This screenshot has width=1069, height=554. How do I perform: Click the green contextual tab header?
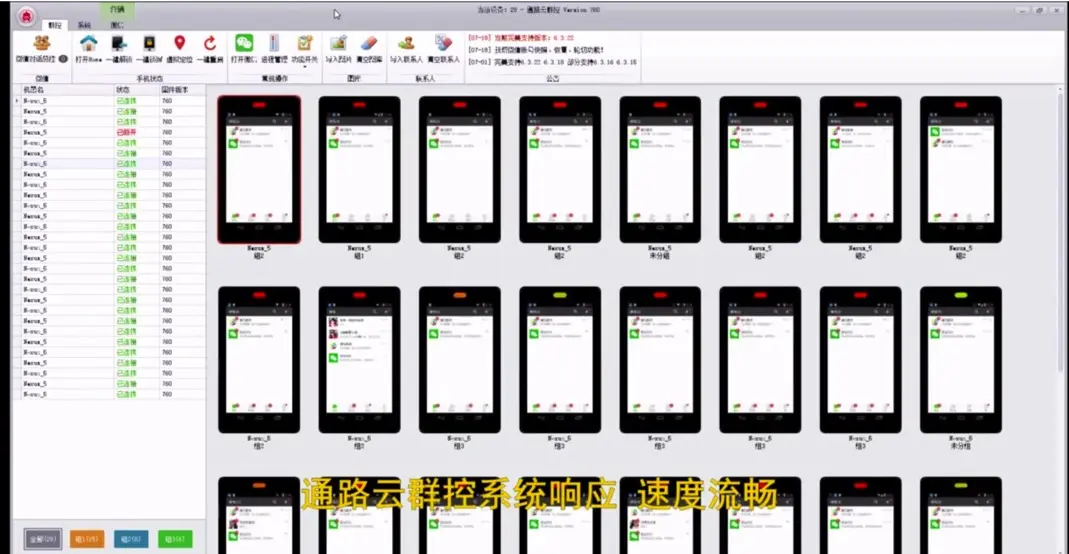point(117,10)
